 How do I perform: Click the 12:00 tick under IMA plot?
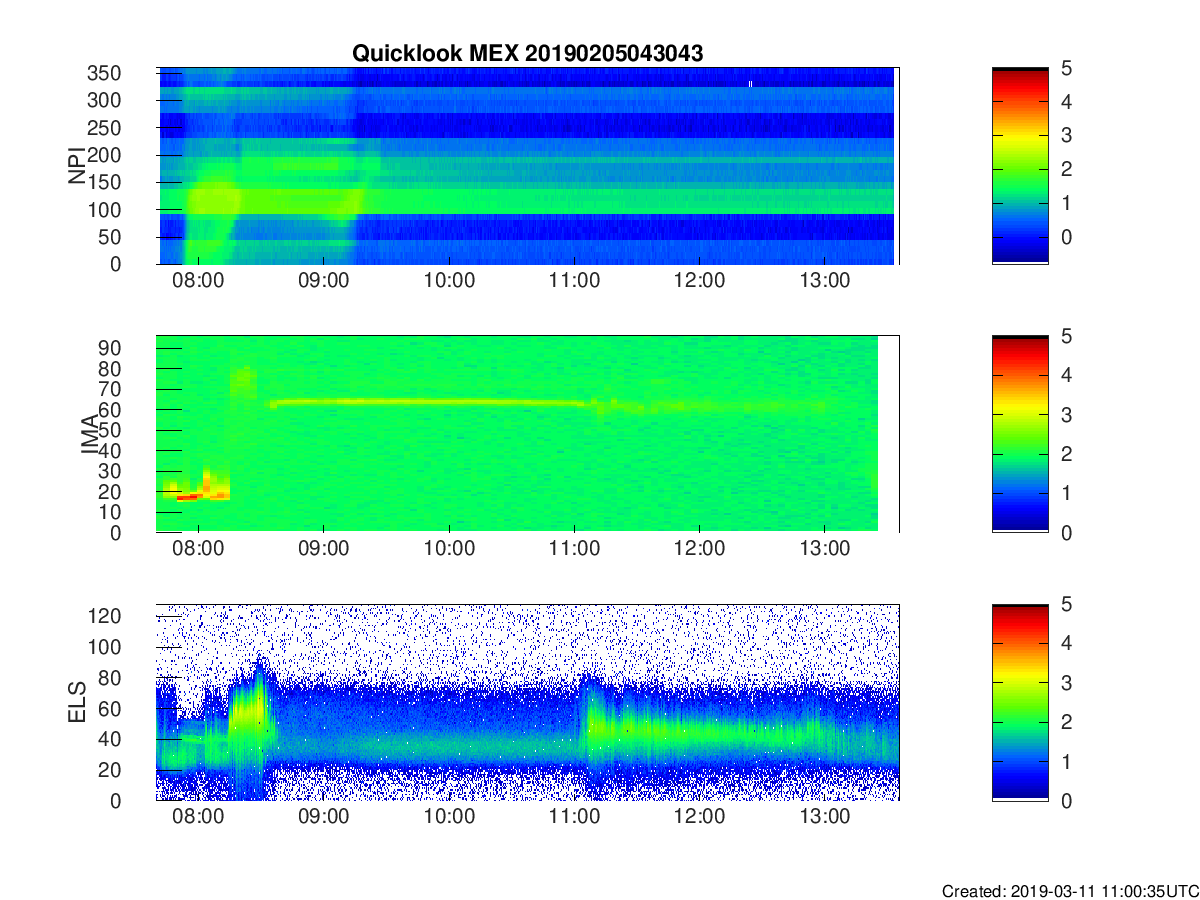pos(699,549)
